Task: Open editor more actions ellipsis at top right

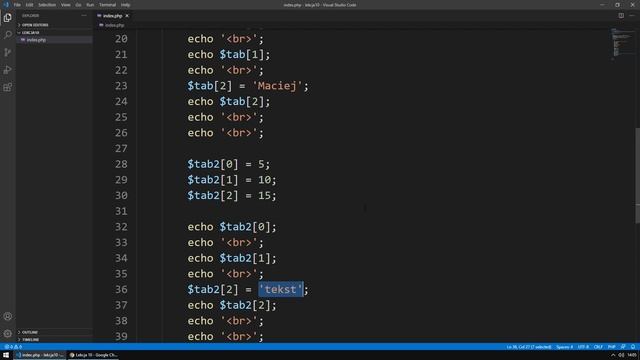Action: (x=632, y=16)
